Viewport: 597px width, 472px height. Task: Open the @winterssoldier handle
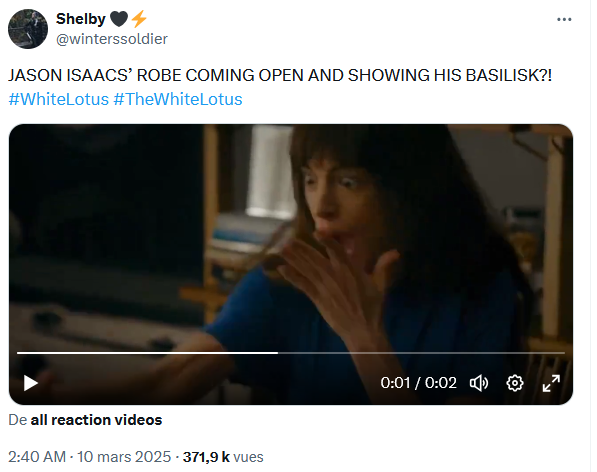112,39
